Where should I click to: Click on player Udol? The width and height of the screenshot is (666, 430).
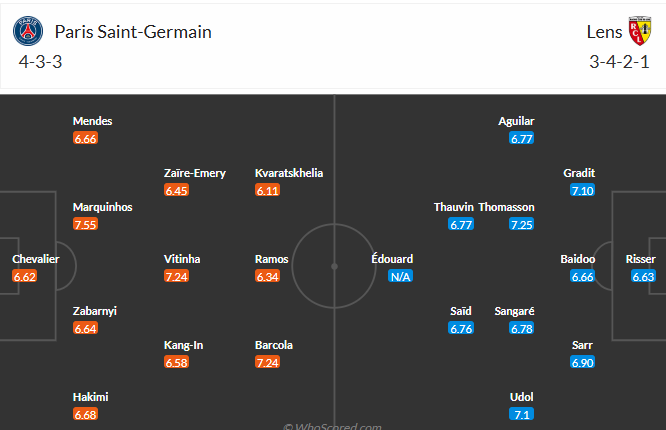click(x=522, y=397)
